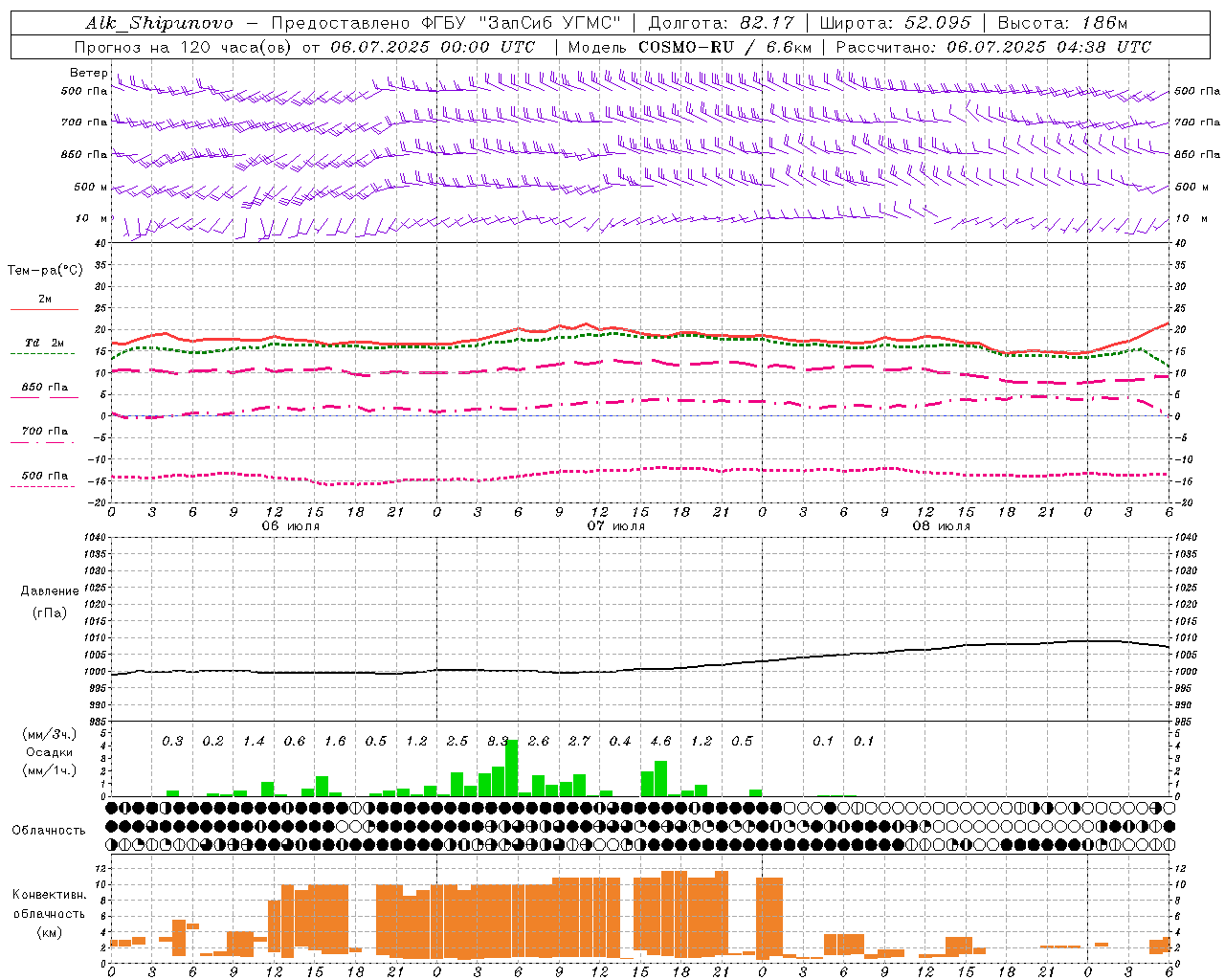Click the 0.4 precipitation total
The width and height of the screenshot is (1225, 980).
click(620, 742)
